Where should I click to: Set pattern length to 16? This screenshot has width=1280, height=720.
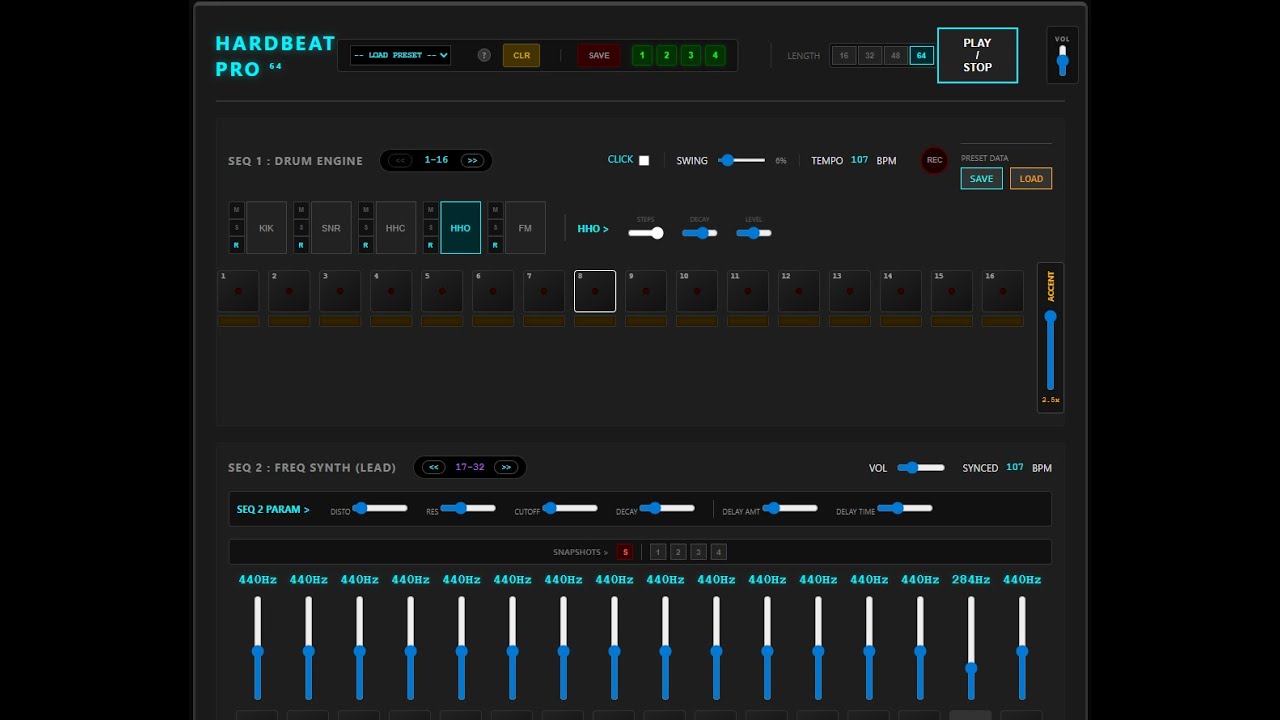pyautogui.click(x=844, y=56)
